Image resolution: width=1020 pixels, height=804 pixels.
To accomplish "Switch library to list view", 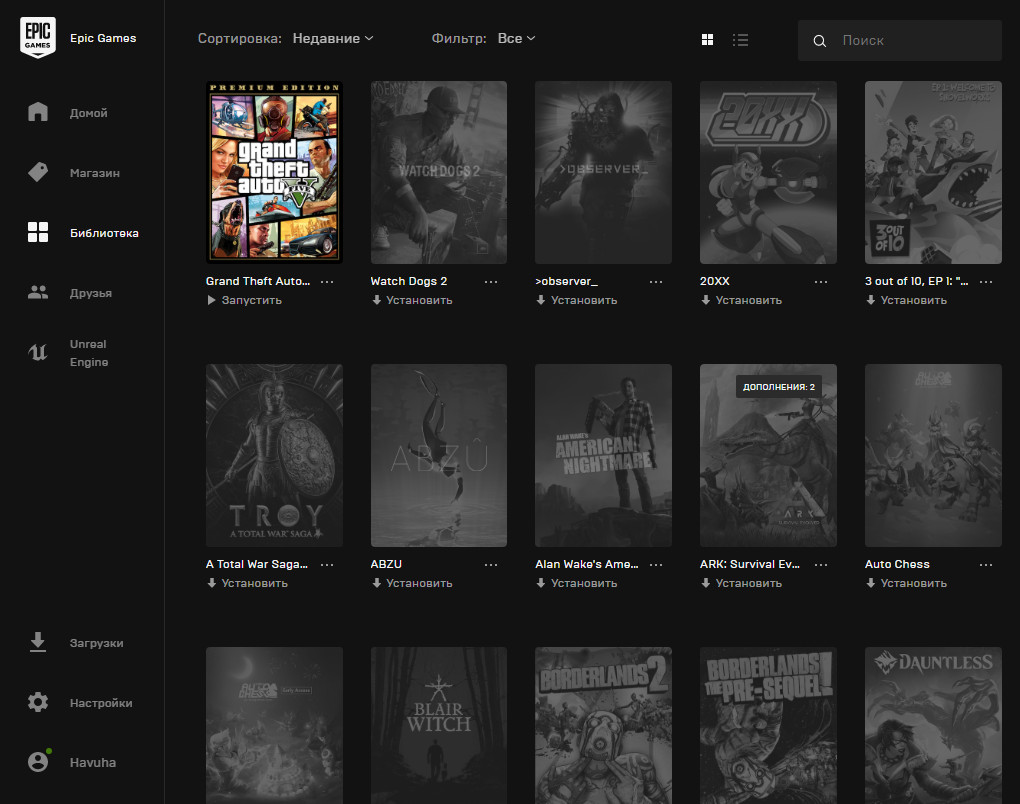I will [740, 40].
